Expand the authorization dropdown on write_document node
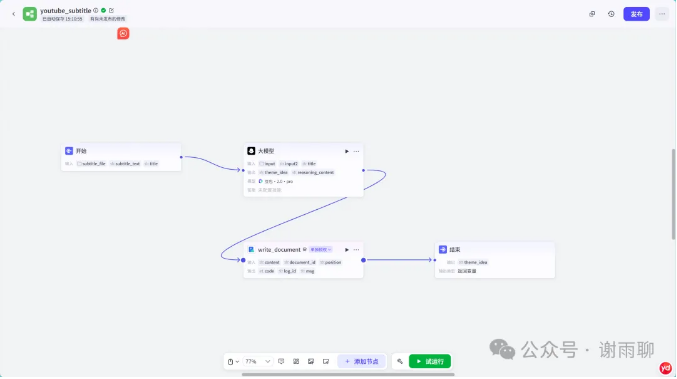677x379 pixels. [320, 250]
